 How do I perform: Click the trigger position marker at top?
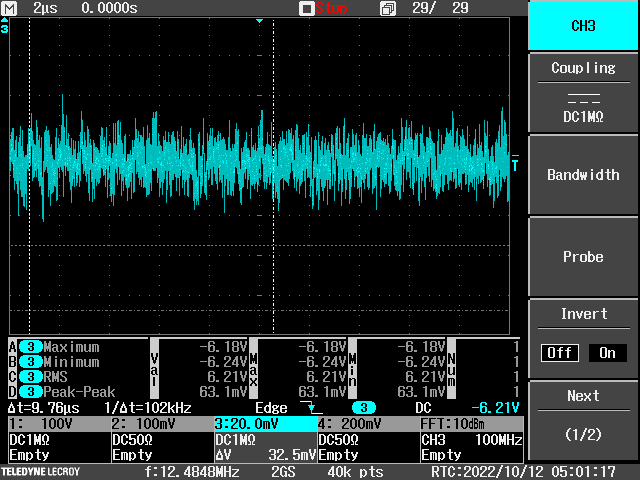click(x=259, y=21)
